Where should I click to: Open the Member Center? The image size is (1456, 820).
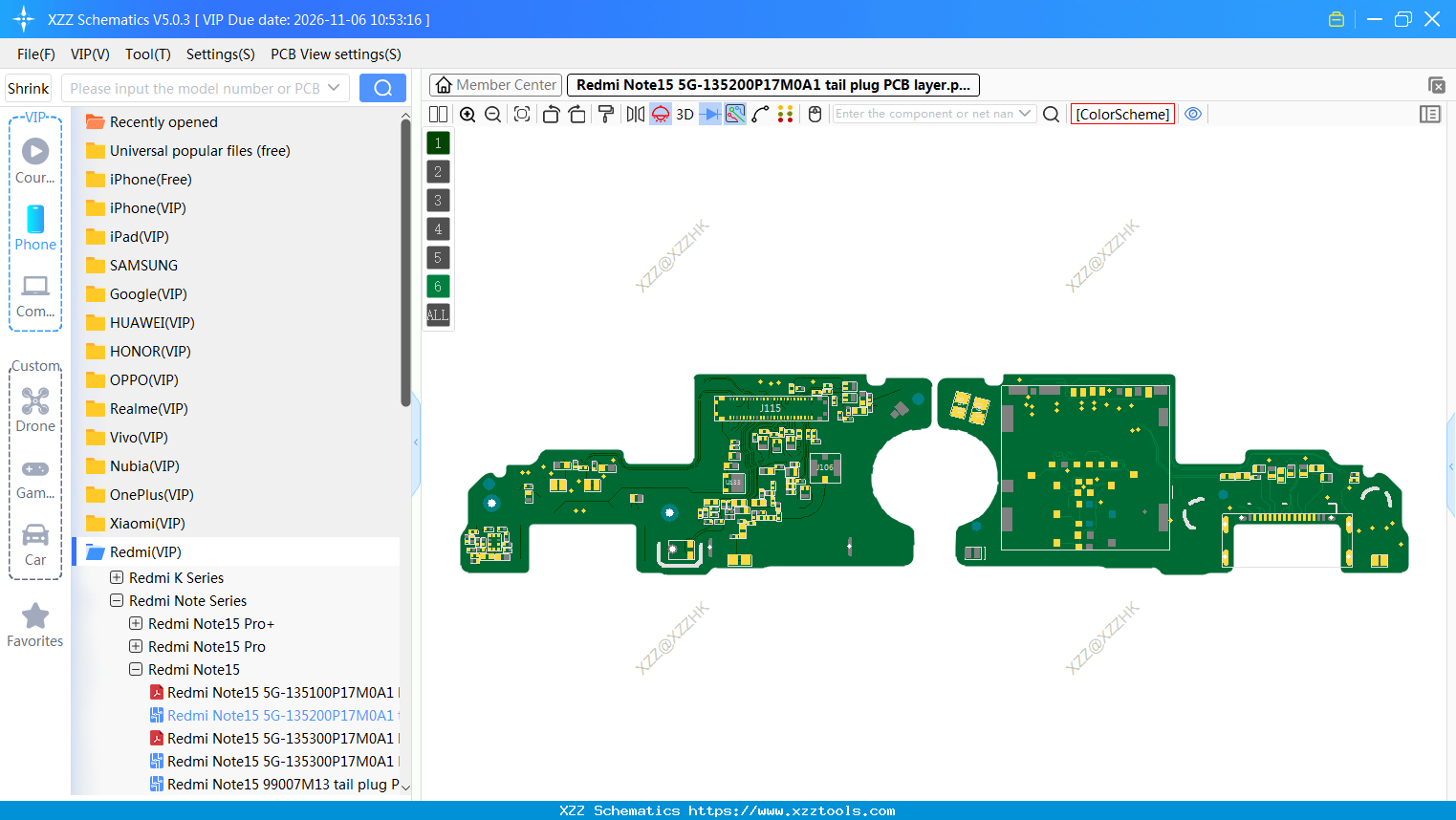point(495,84)
